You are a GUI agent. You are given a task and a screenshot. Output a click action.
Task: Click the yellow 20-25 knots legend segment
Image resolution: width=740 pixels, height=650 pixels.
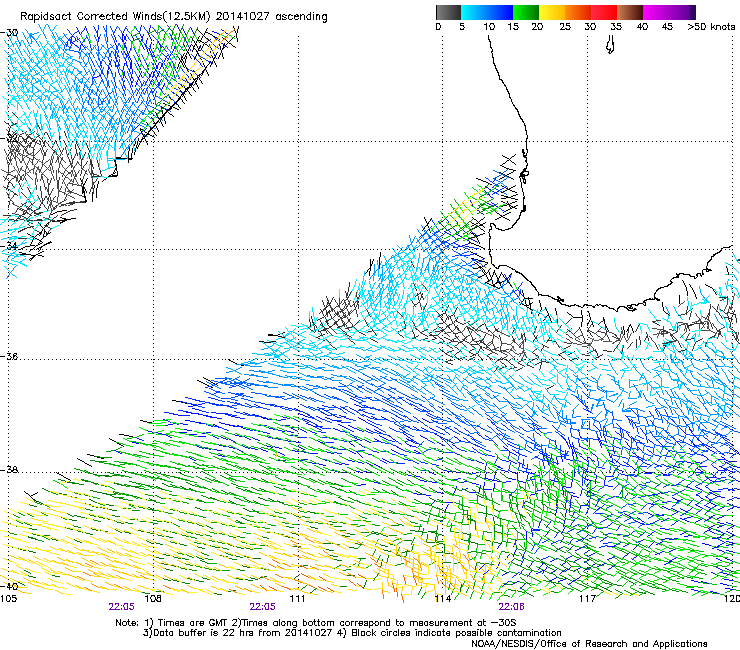(x=552, y=12)
